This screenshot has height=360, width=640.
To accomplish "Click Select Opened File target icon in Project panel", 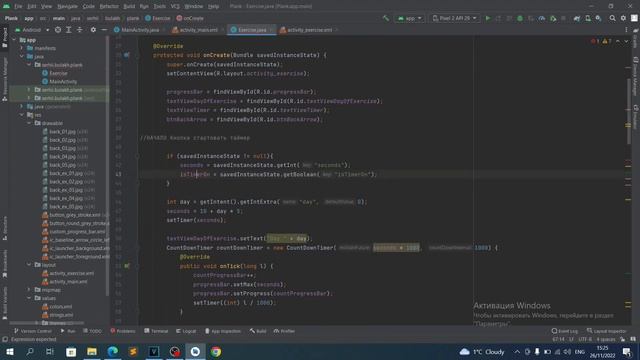I will coord(58,30).
